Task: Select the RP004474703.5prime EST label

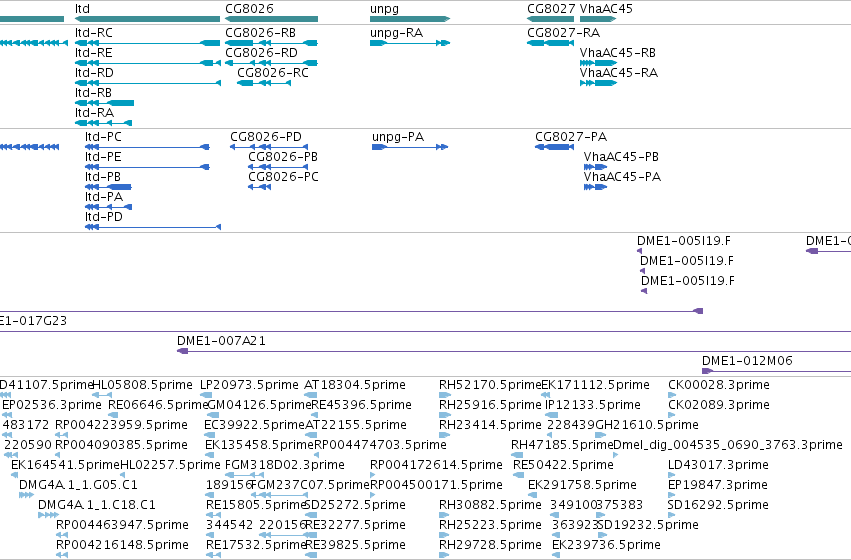Action: click(380, 445)
